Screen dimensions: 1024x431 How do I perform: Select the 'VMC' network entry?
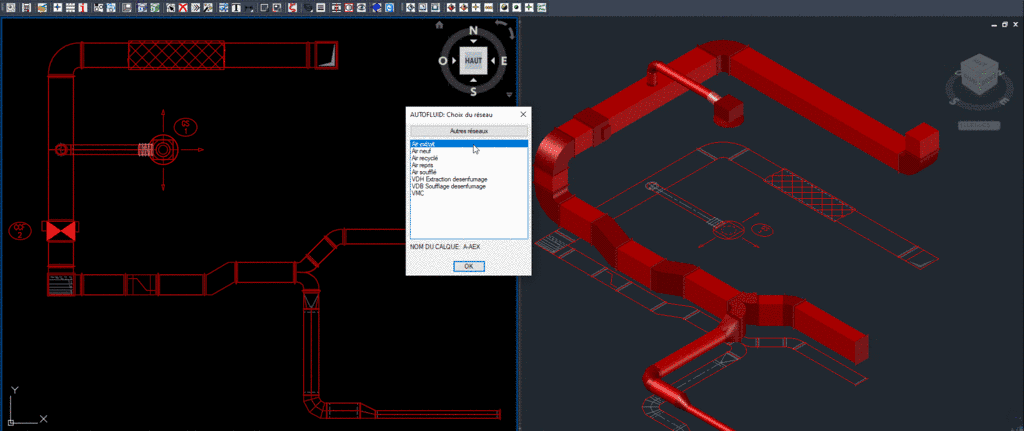coord(418,193)
